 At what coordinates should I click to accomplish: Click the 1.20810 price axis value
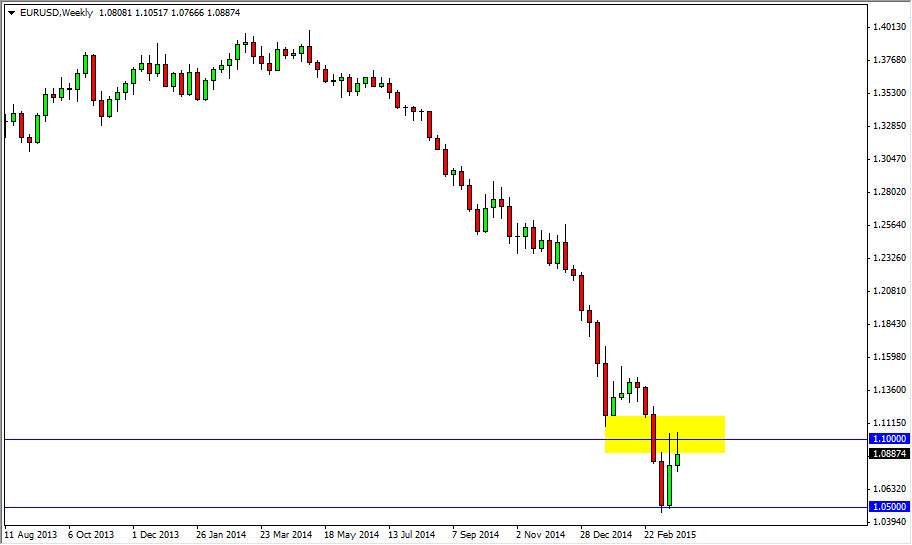890,291
